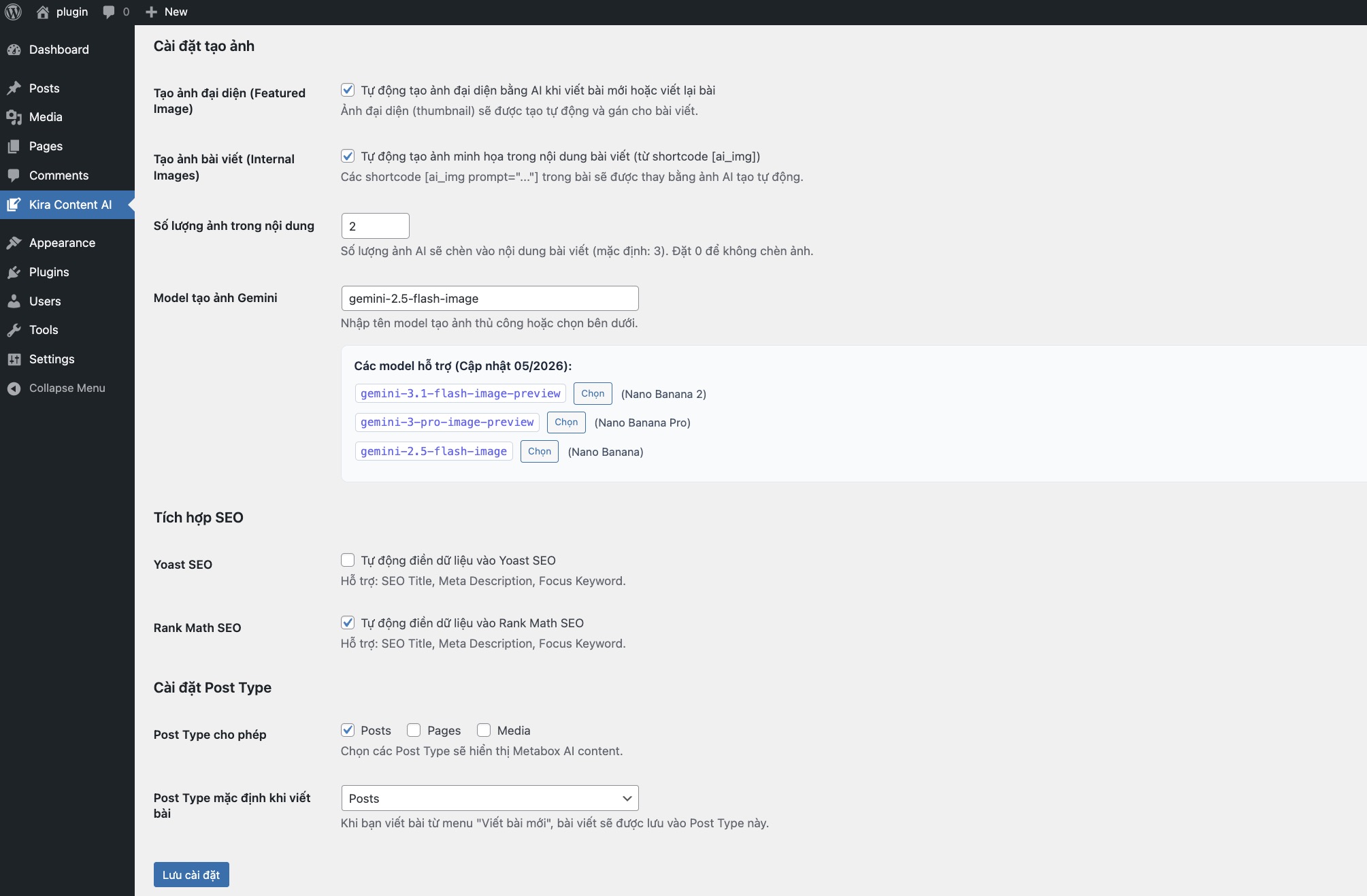Toggle the internal images auto-create checkbox
Image resolution: width=1367 pixels, height=896 pixels.
point(348,156)
